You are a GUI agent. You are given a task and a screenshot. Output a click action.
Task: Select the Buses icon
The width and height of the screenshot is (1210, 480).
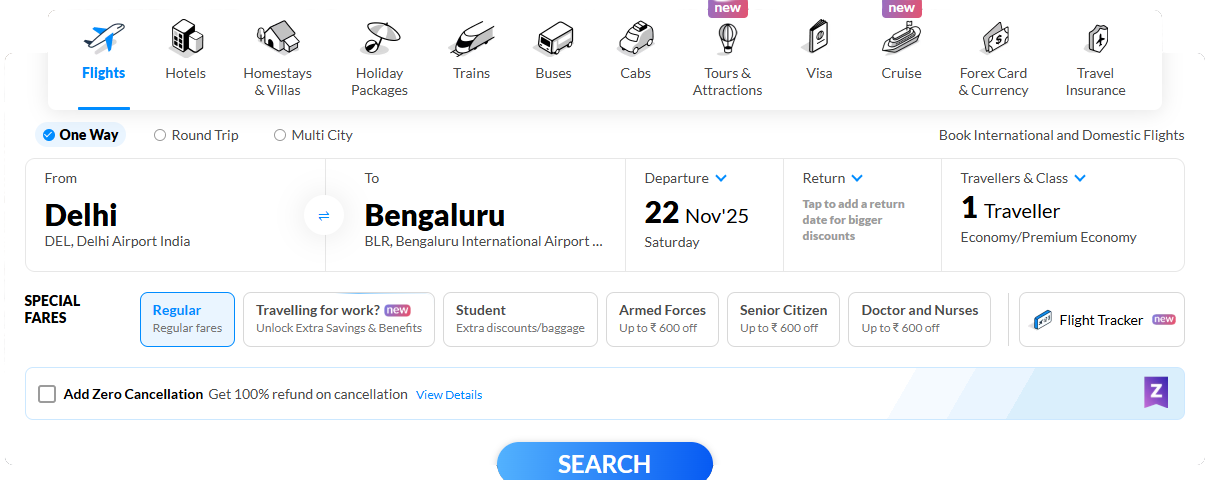coord(553,39)
